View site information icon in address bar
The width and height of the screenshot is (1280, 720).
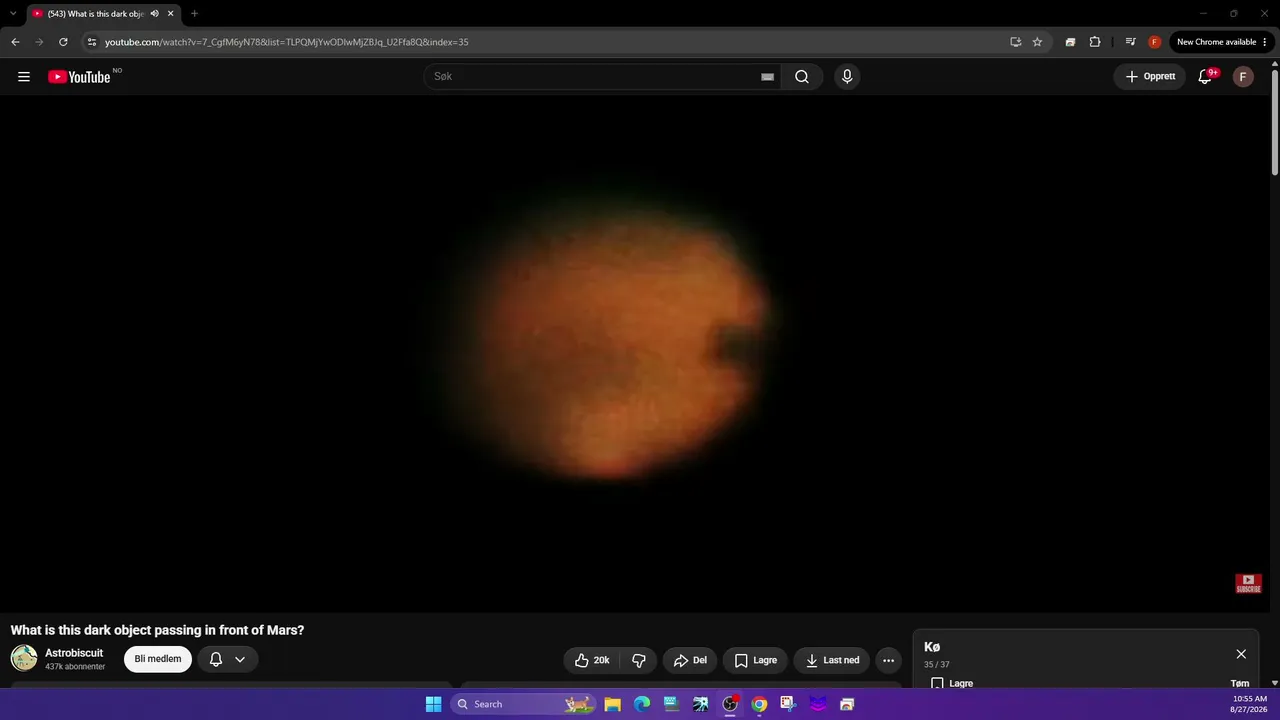pyautogui.click(x=92, y=42)
